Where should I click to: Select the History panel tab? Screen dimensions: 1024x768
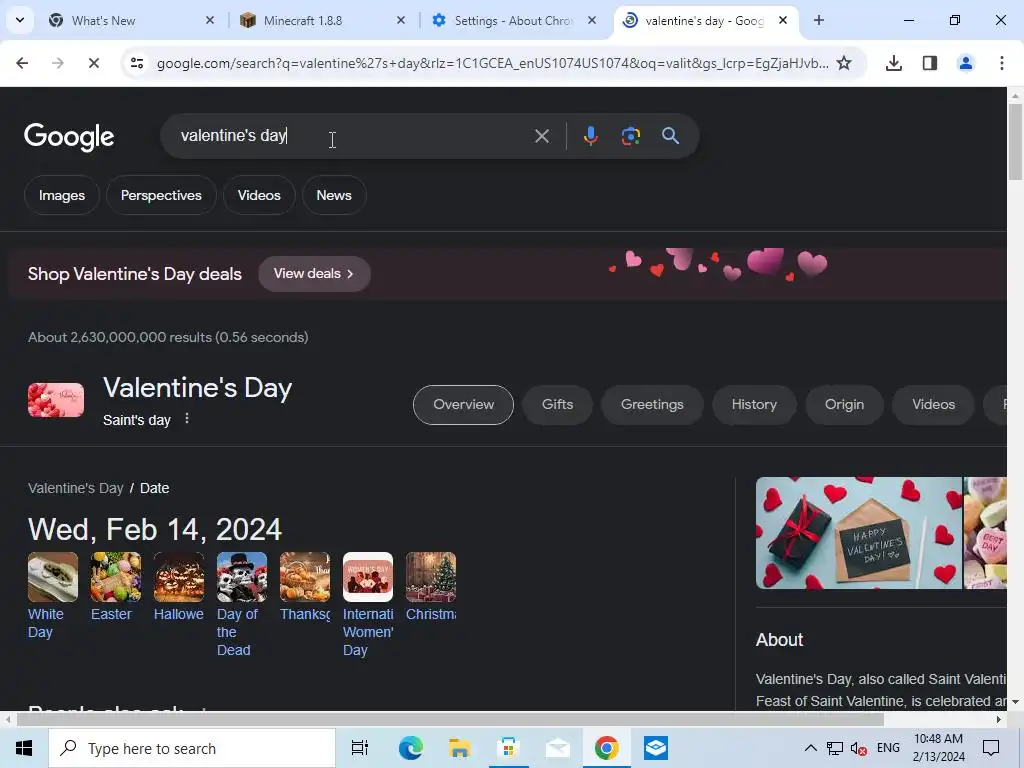(754, 404)
